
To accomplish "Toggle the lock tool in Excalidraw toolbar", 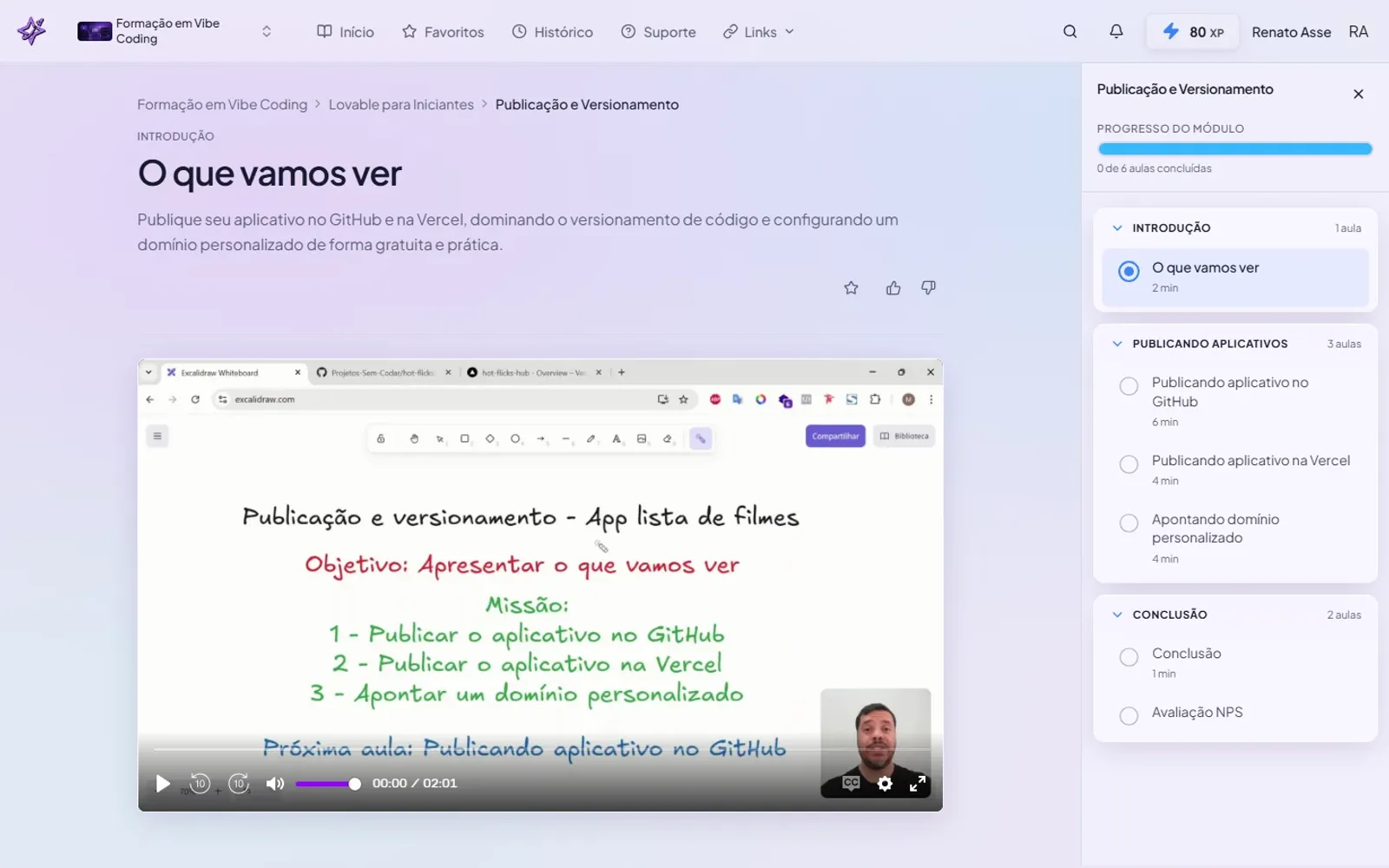I will (x=380, y=439).
